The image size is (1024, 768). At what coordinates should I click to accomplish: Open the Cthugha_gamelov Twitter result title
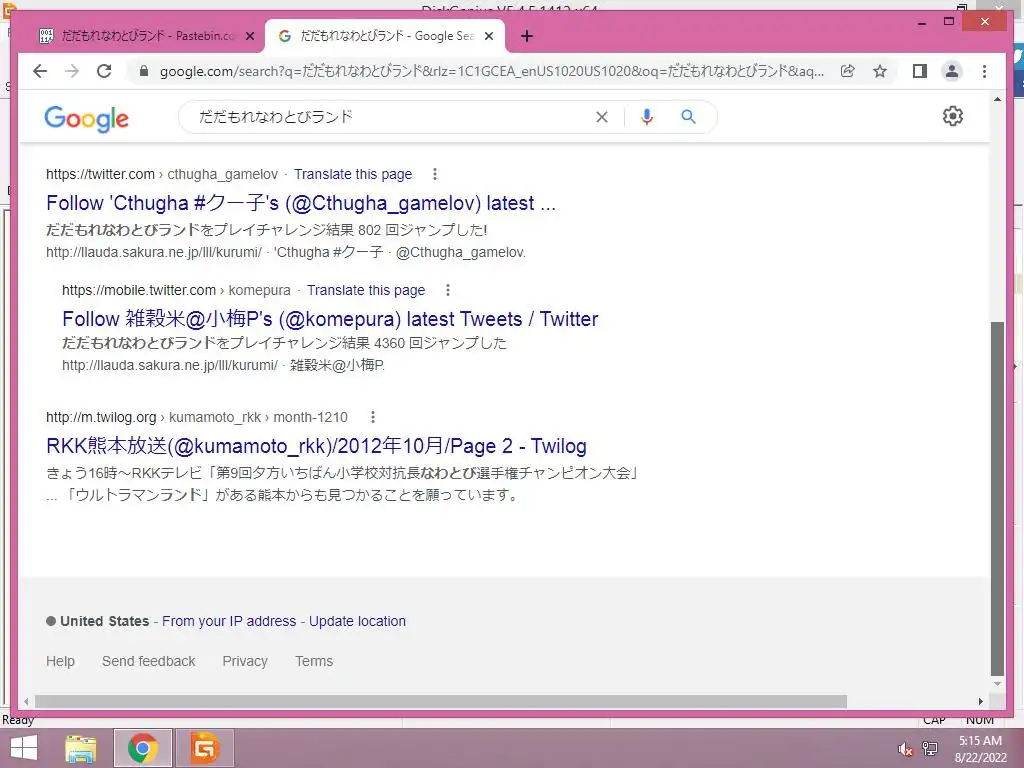click(x=301, y=203)
